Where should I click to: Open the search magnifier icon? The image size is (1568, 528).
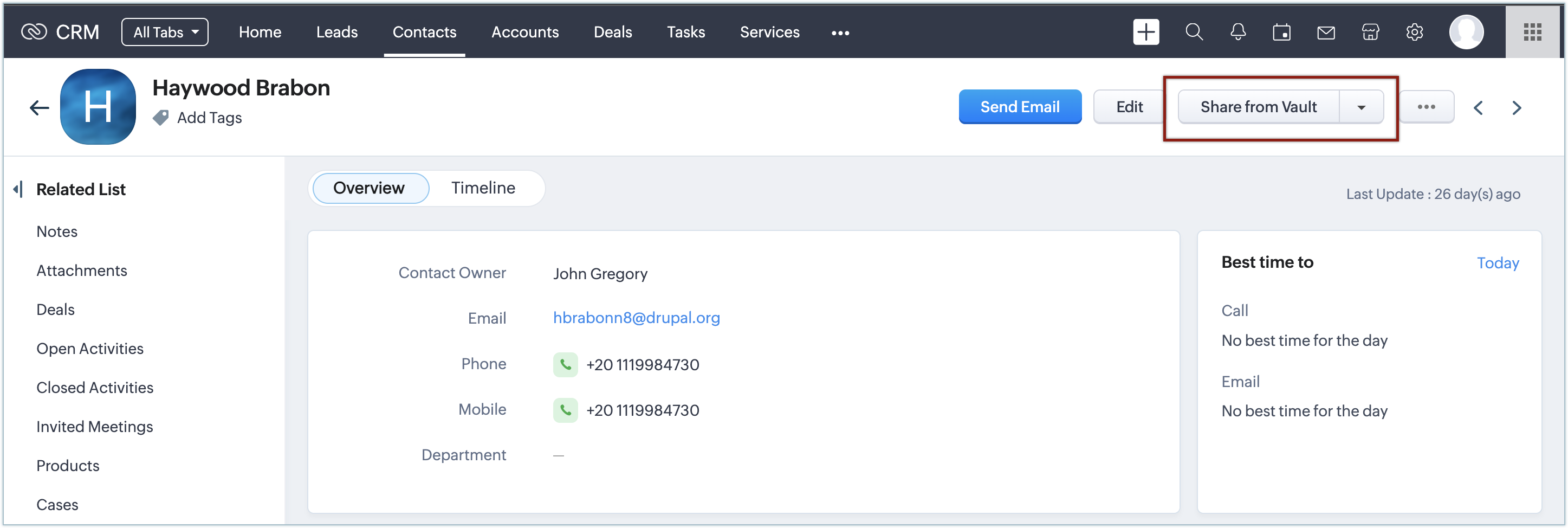[1194, 31]
